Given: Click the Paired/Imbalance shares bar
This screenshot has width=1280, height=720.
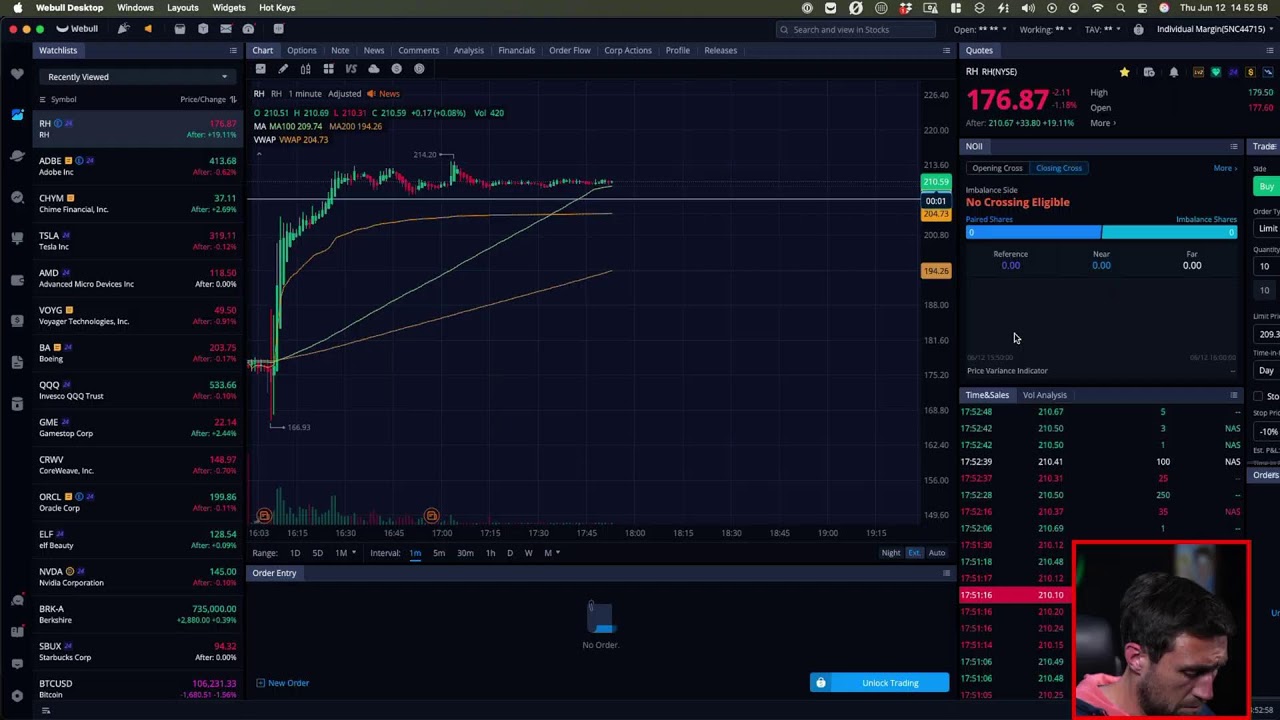Looking at the screenshot, I should click(x=1101, y=232).
